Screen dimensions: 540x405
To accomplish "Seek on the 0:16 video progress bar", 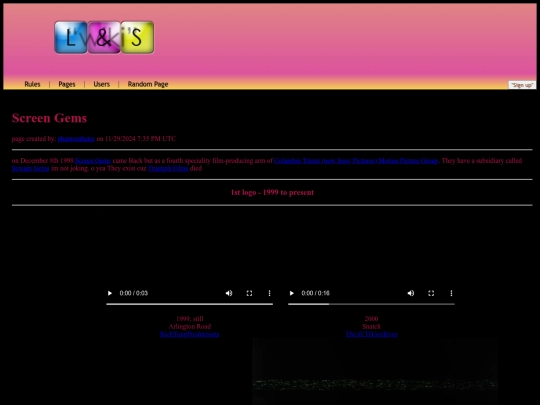I will 371,304.
